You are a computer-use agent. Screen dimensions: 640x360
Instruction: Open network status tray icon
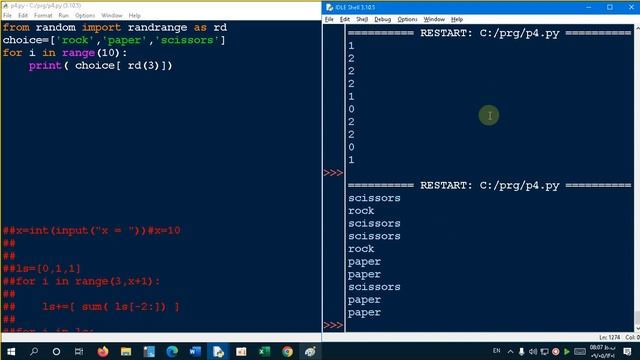(544, 351)
